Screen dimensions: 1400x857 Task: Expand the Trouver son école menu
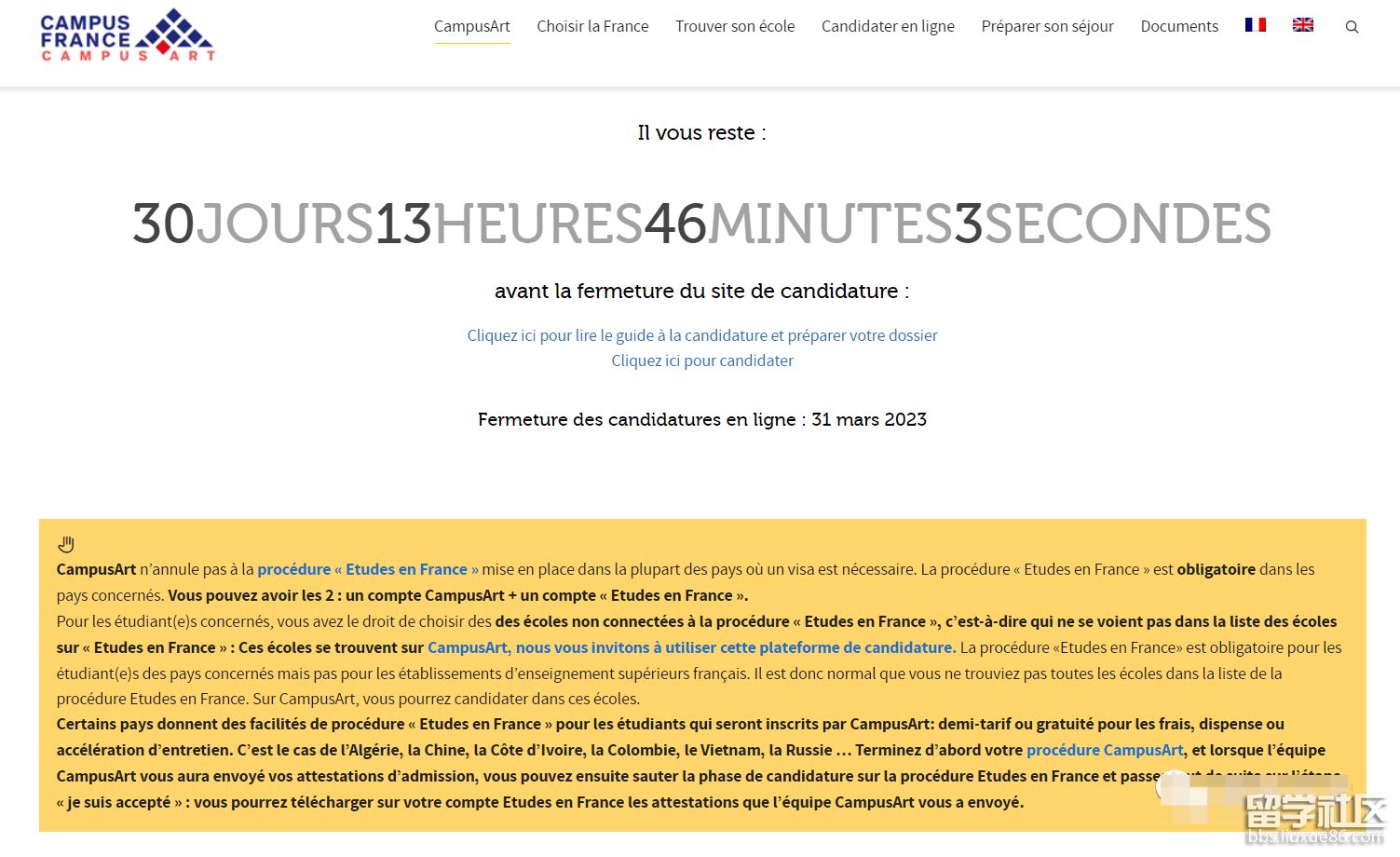tap(734, 26)
